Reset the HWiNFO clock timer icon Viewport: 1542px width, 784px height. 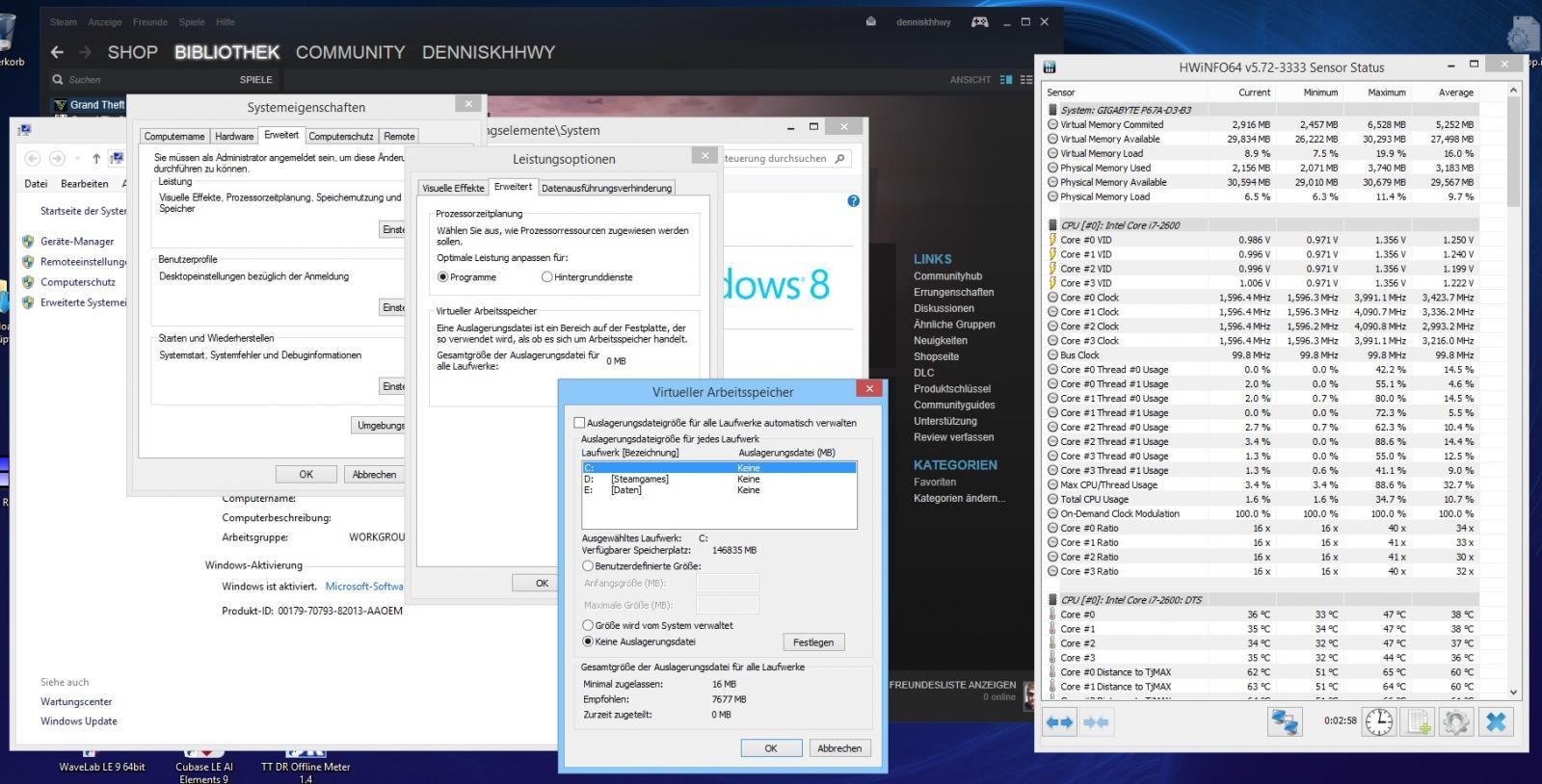pos(1379,721)
